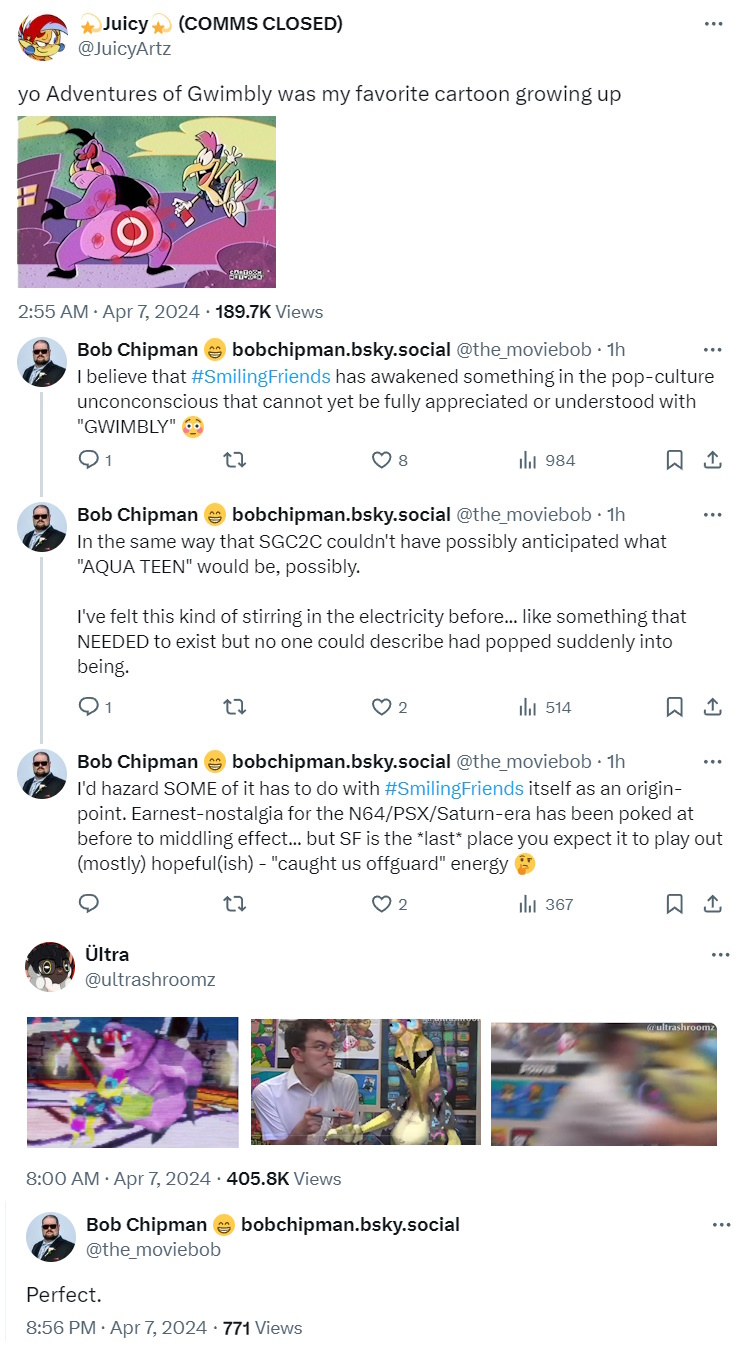Click JuicyArtz profile avatar
Screen dimensions: 743x1368
tap(42, 37)
